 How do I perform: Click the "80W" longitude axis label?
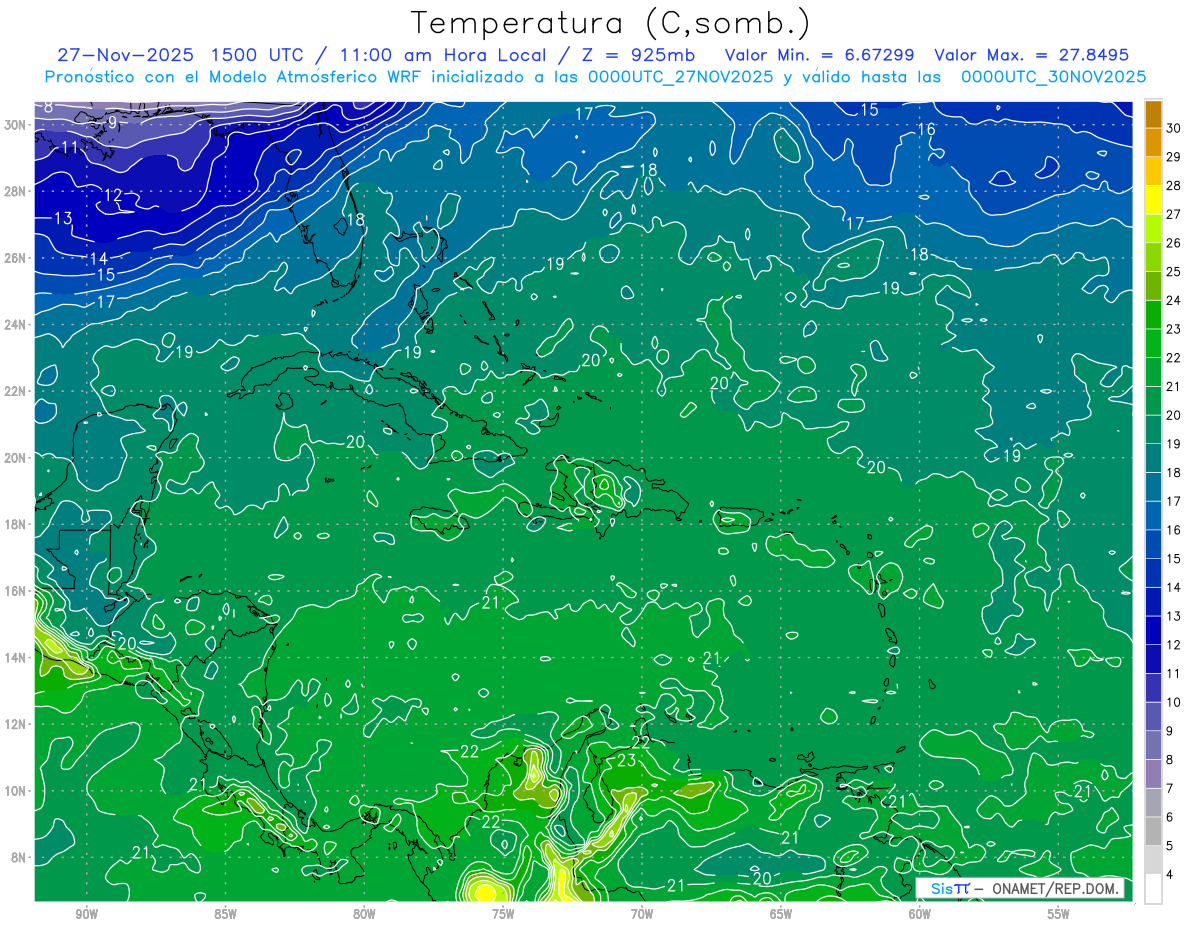click(x=364, y=915)
